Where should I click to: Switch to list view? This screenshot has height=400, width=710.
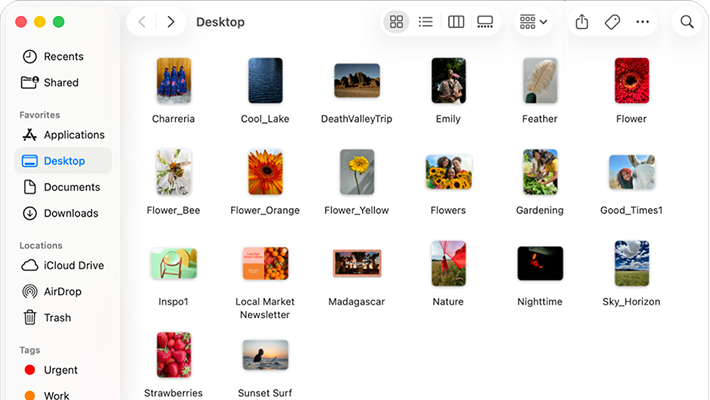coord(426,22)
